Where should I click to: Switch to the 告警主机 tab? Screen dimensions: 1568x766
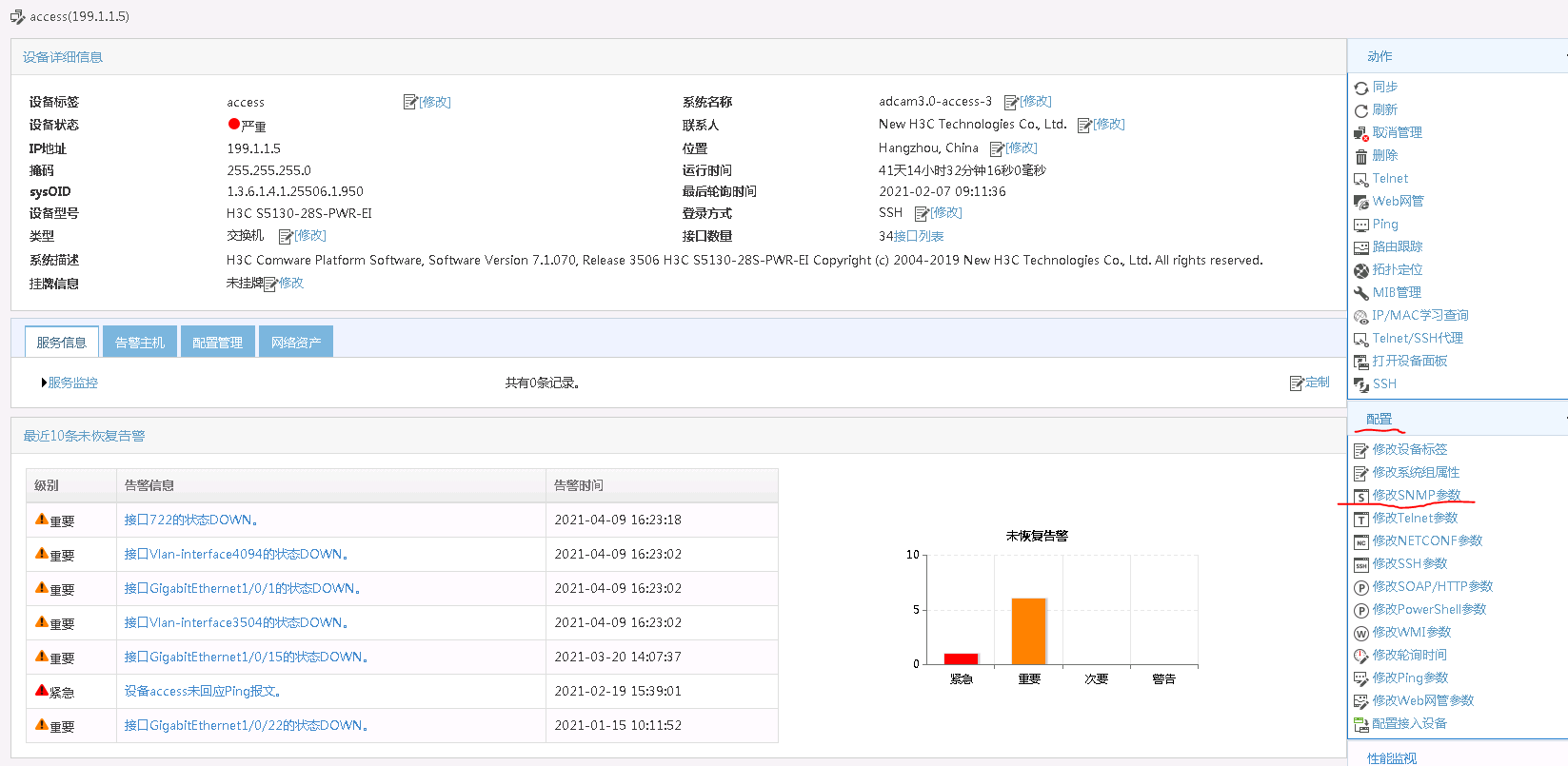(140, 343)
